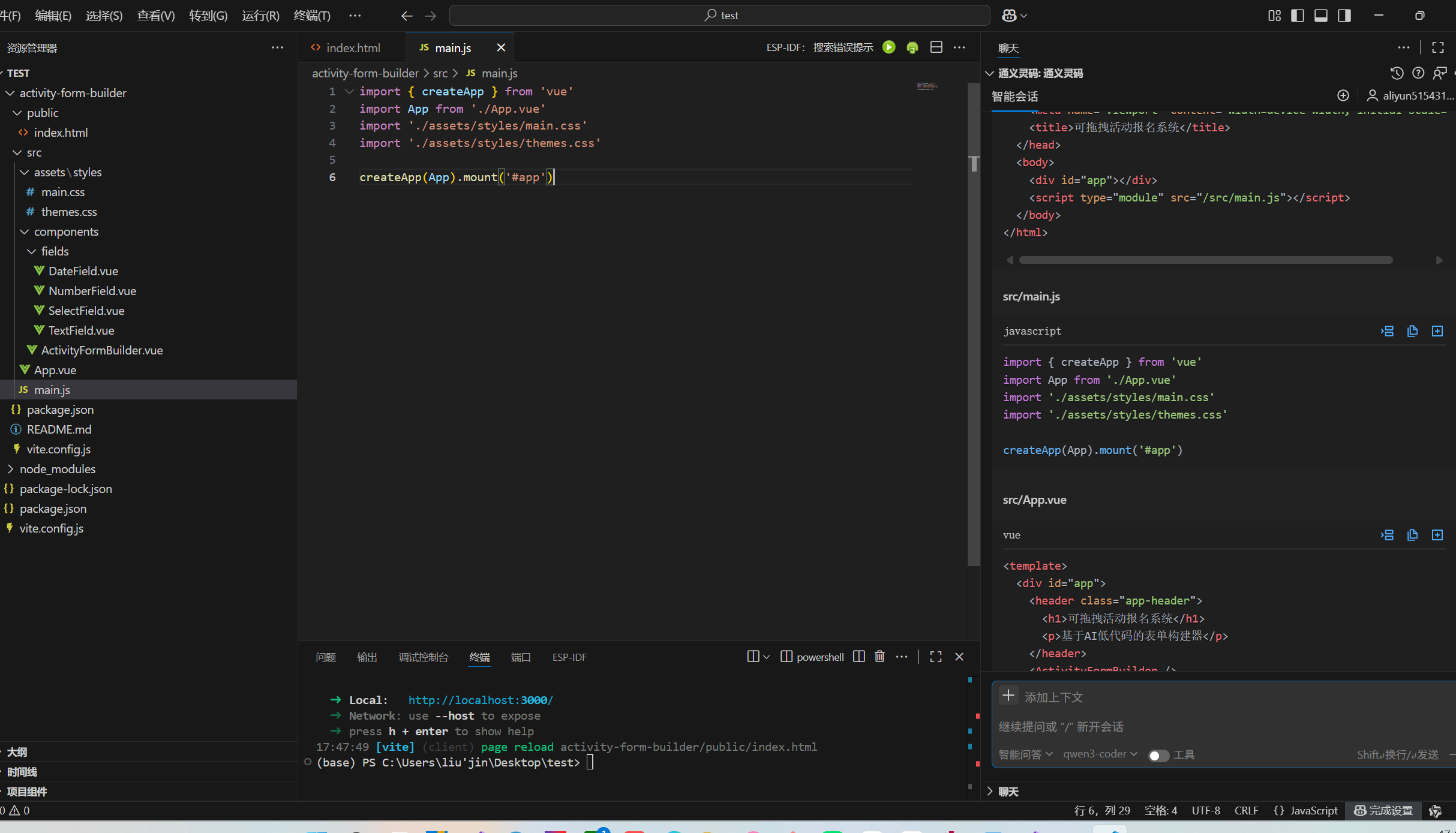This screenshot has width=1456, height=833.
Task: Collapse the components folder
Action: tap(25, 231)
